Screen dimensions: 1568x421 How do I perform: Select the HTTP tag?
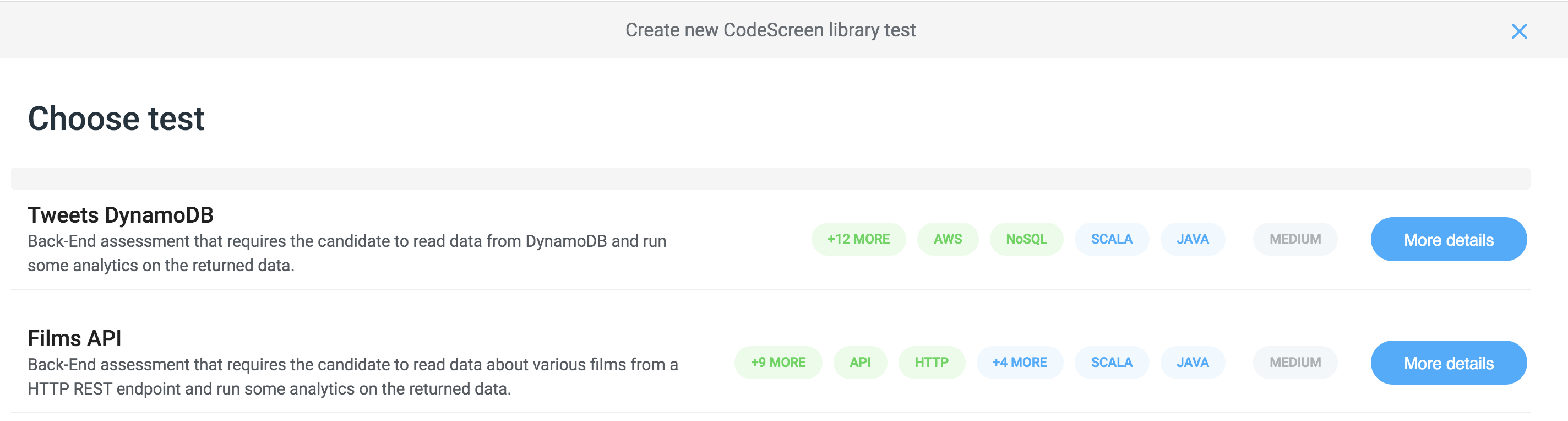click(930, 363)
